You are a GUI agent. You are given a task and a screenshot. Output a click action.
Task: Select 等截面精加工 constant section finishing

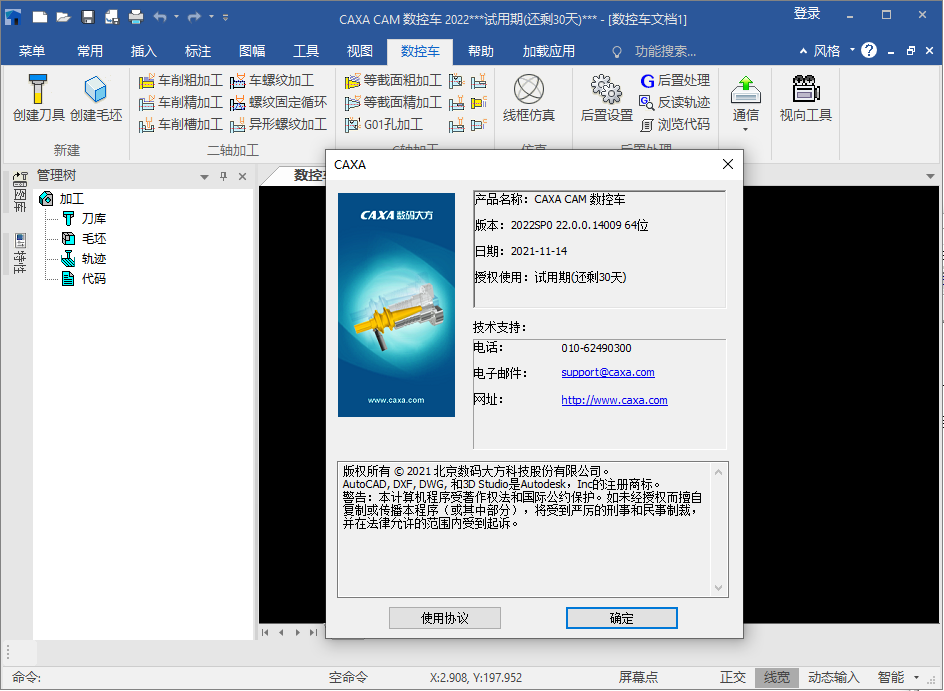click(x=393, y=103)
